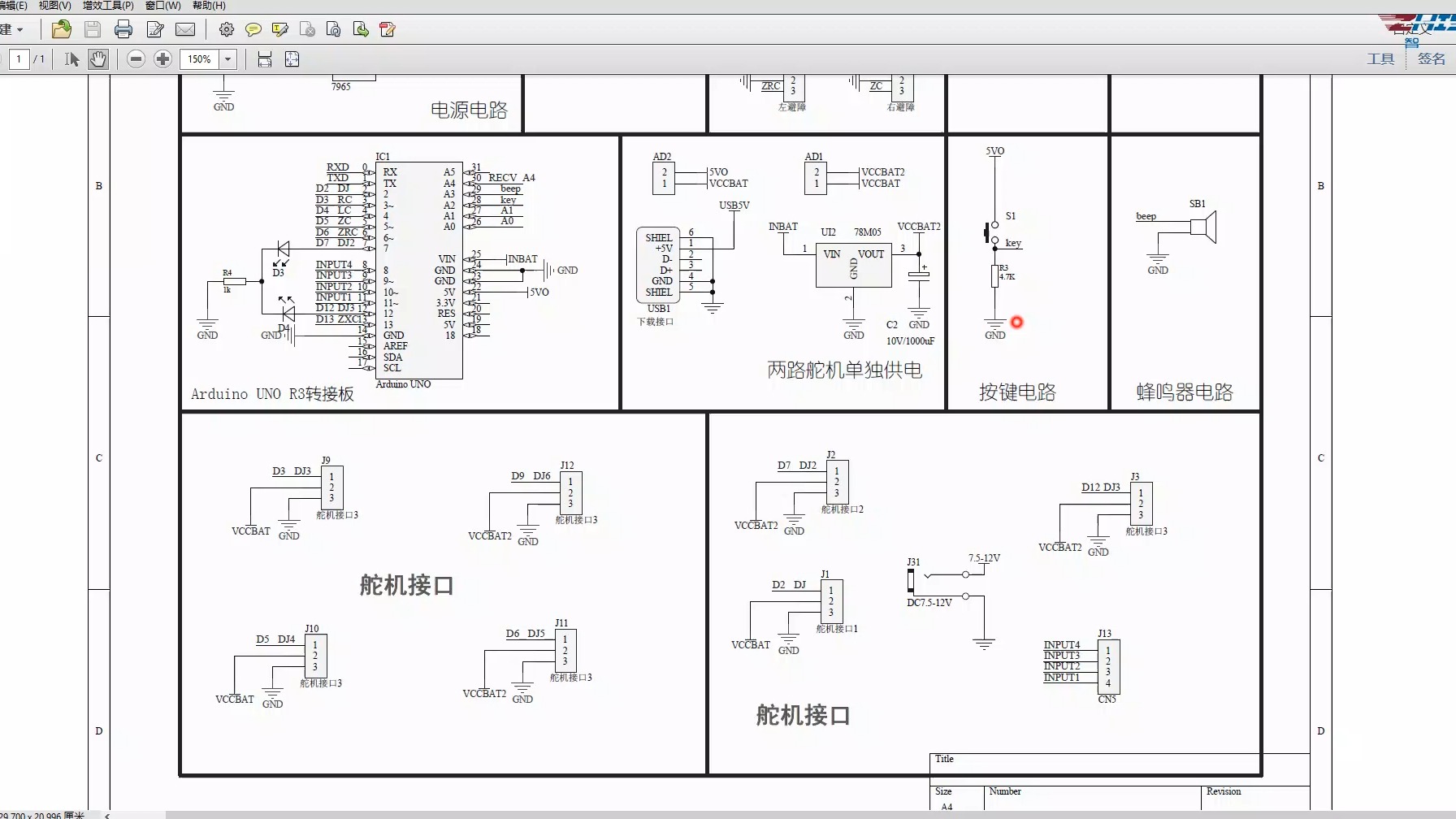This screenshot has height=819, width=1456.
Task: Click the SB1 buzzer symbol
Action: click(x=1203, y=227)
